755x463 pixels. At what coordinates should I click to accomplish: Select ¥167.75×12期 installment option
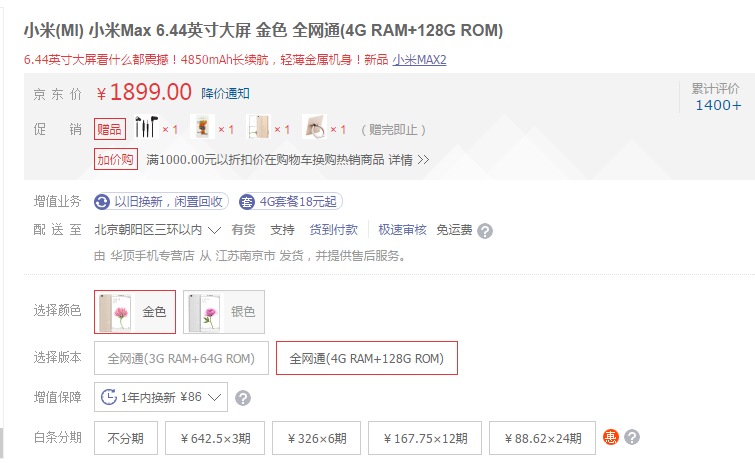pos(425,438)
